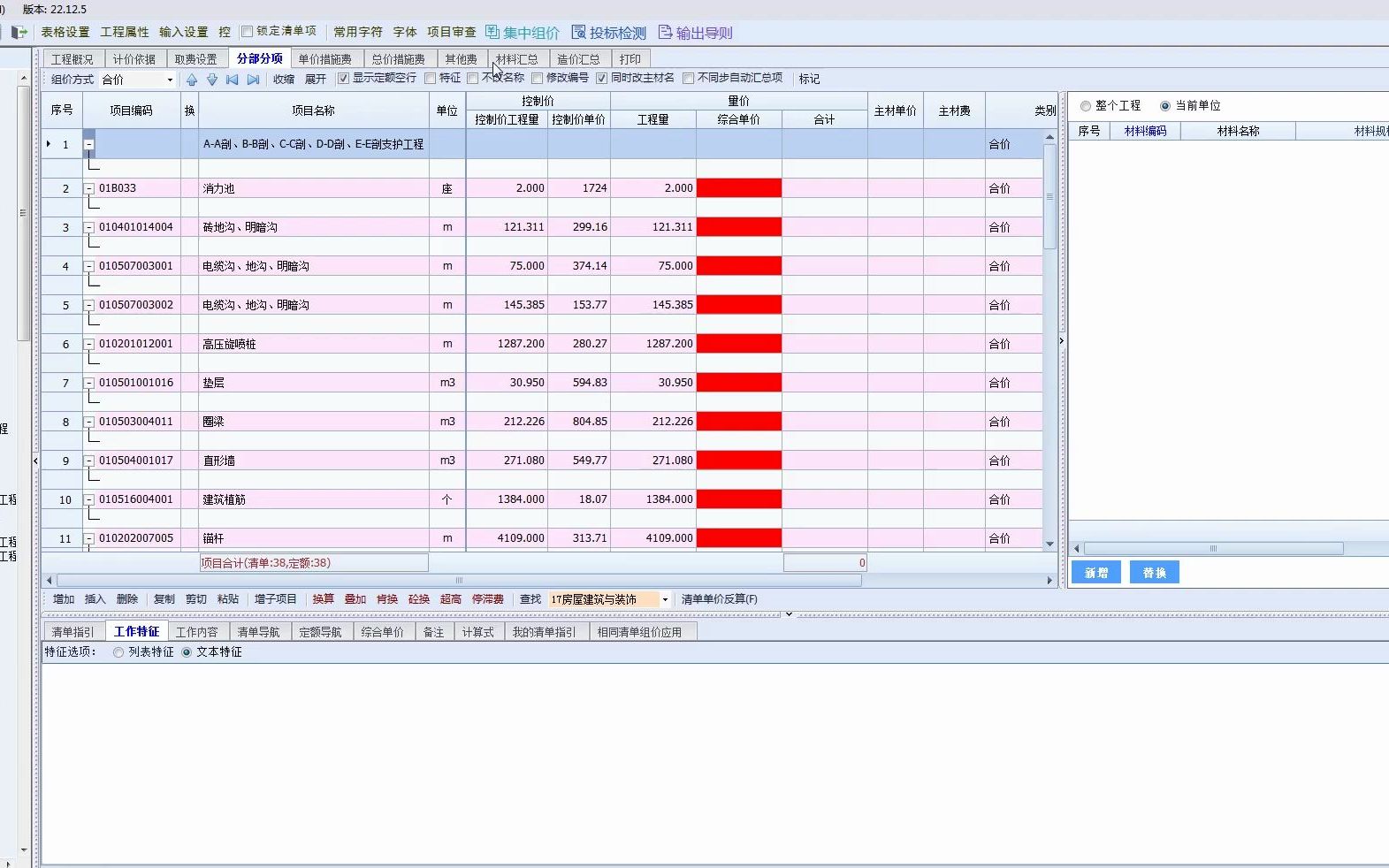1389x868 pixels.
Task: Open 投标检测 tool
Action: (609, 33)
